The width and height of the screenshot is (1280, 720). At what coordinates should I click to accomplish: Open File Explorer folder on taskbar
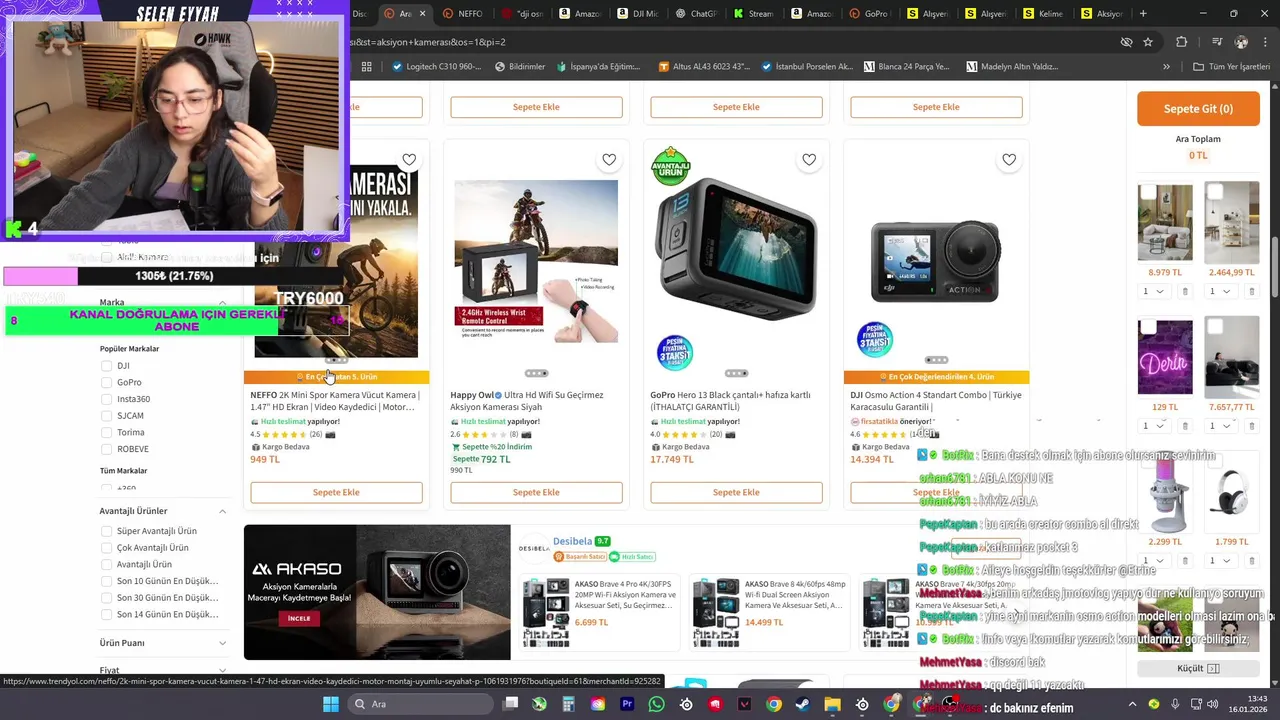(x=832, y=704)
